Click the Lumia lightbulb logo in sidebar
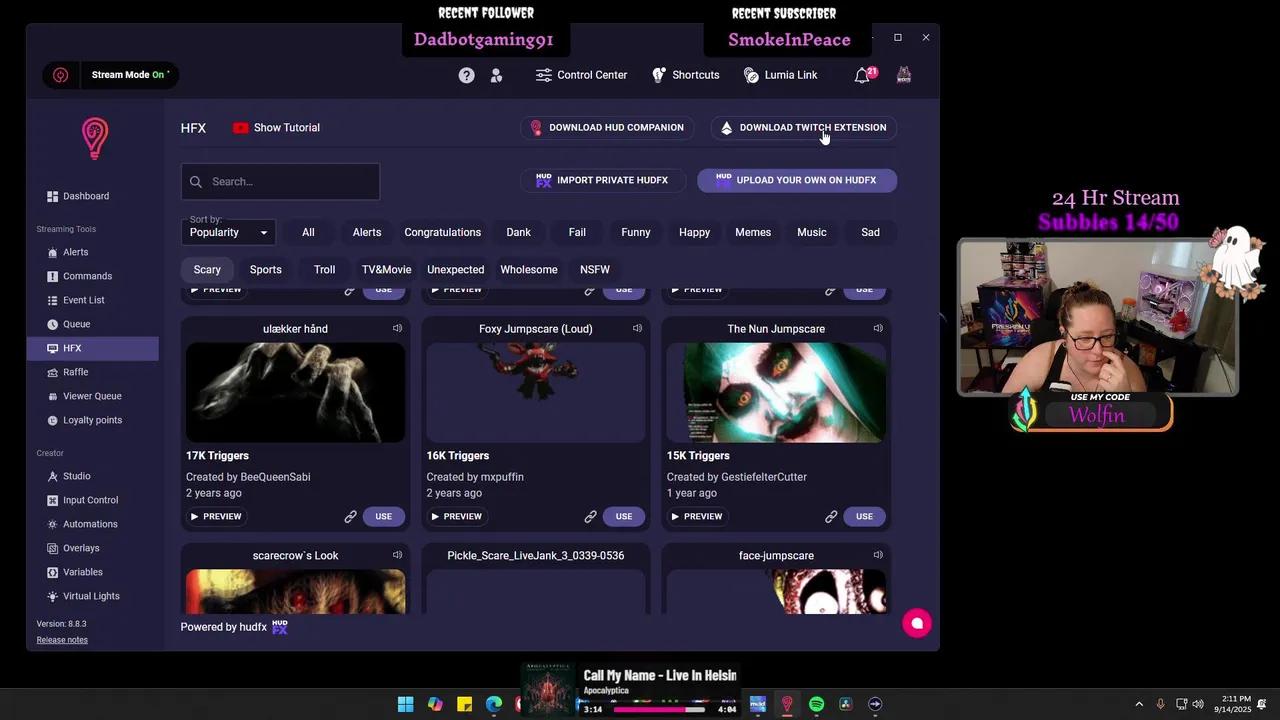 tap(95, 139)
